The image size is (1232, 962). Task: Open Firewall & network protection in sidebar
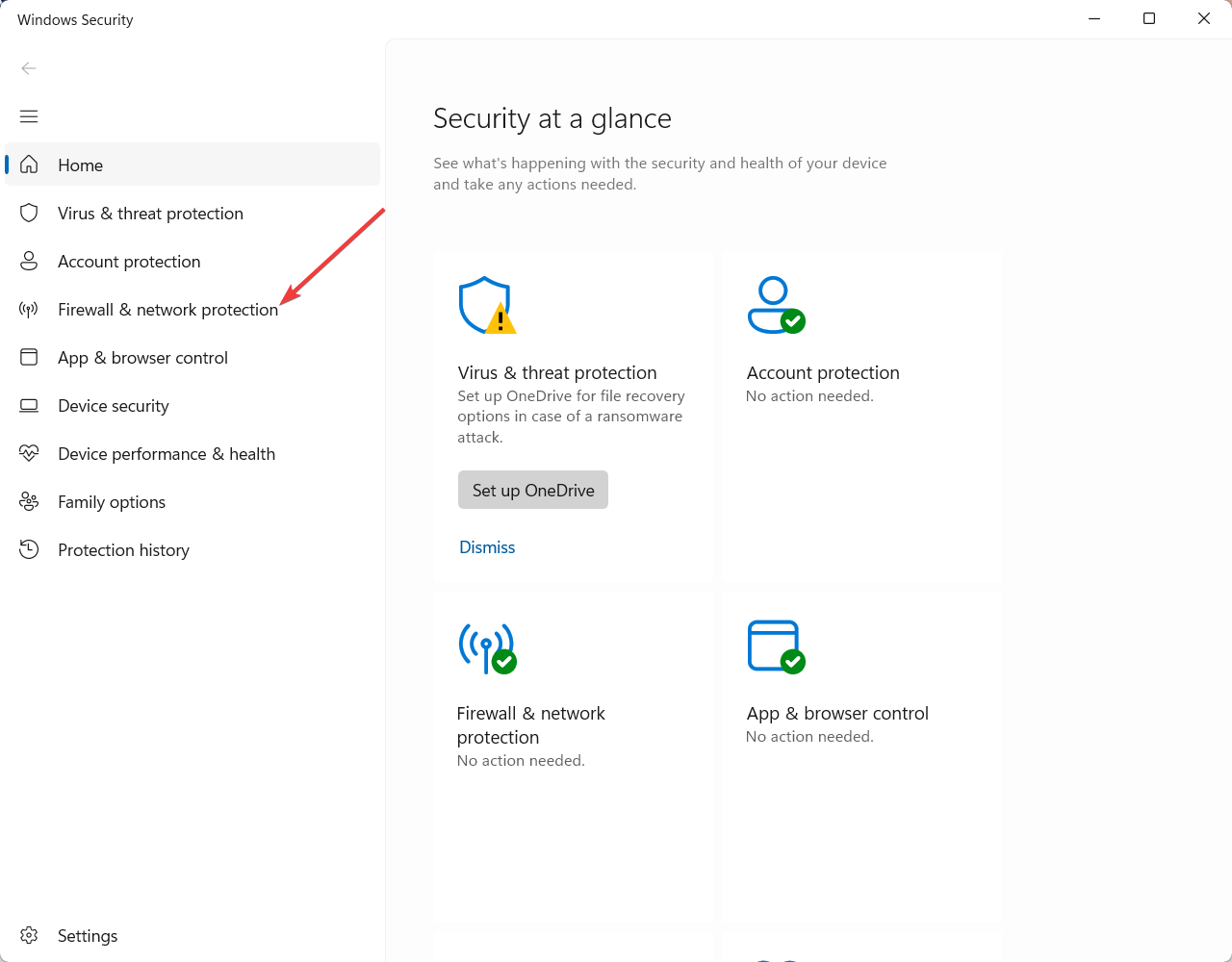192,309
